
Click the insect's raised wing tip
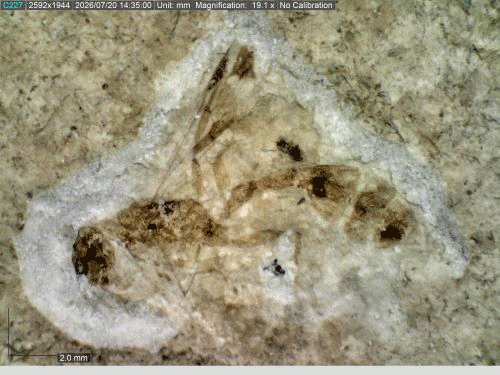(x=244, y=62)
